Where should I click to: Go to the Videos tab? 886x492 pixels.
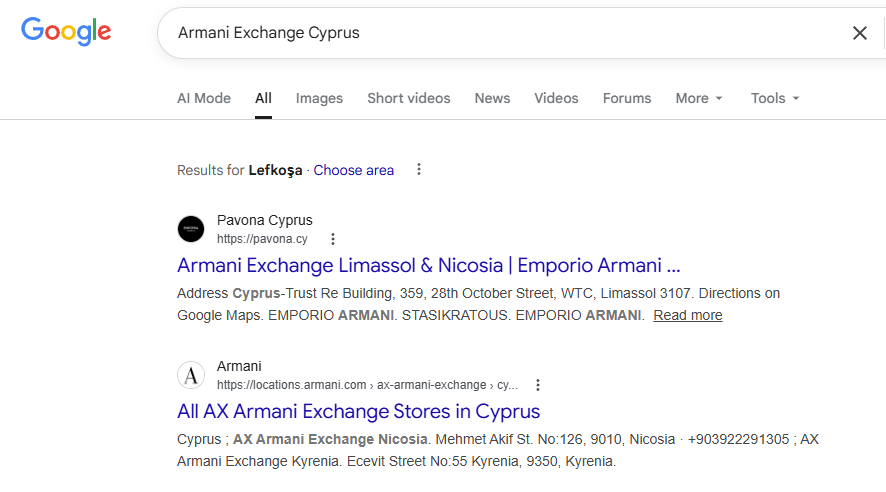556,98
